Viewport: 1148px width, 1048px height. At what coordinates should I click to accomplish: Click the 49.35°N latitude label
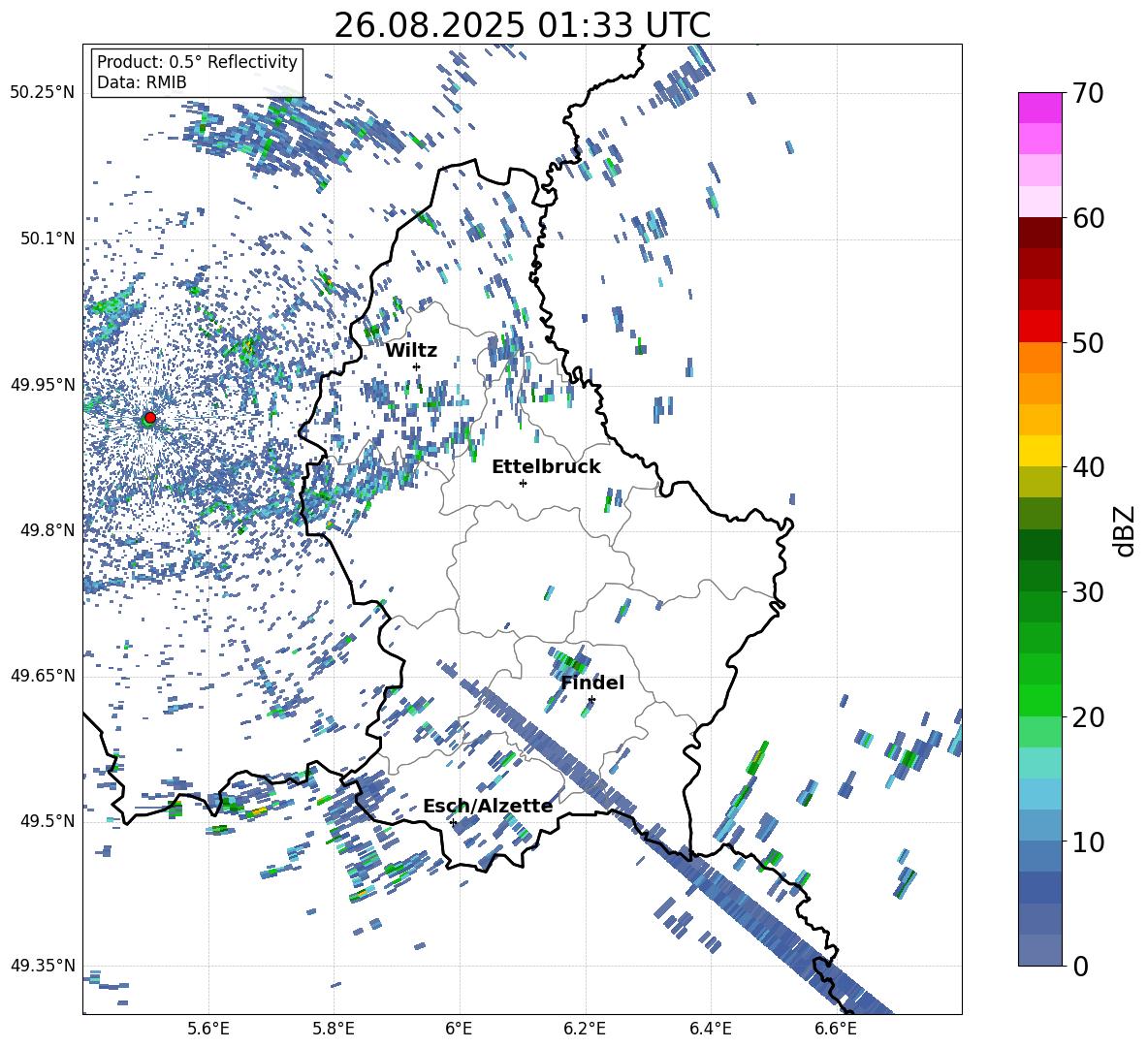click(x=43, y=966)
